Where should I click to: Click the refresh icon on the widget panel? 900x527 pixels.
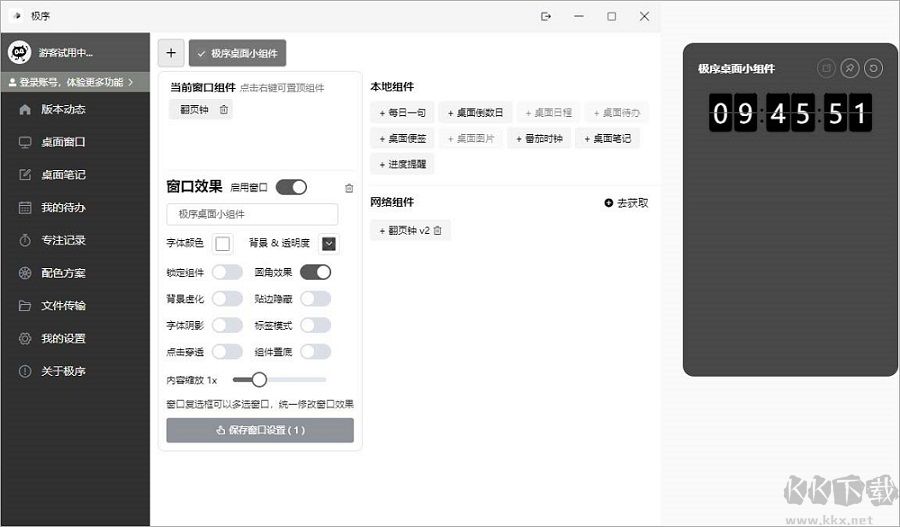(874, 68)
